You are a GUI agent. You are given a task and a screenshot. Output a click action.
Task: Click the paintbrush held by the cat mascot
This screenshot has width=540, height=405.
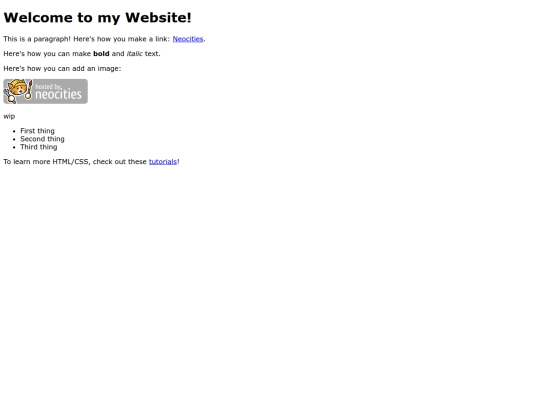30,90
